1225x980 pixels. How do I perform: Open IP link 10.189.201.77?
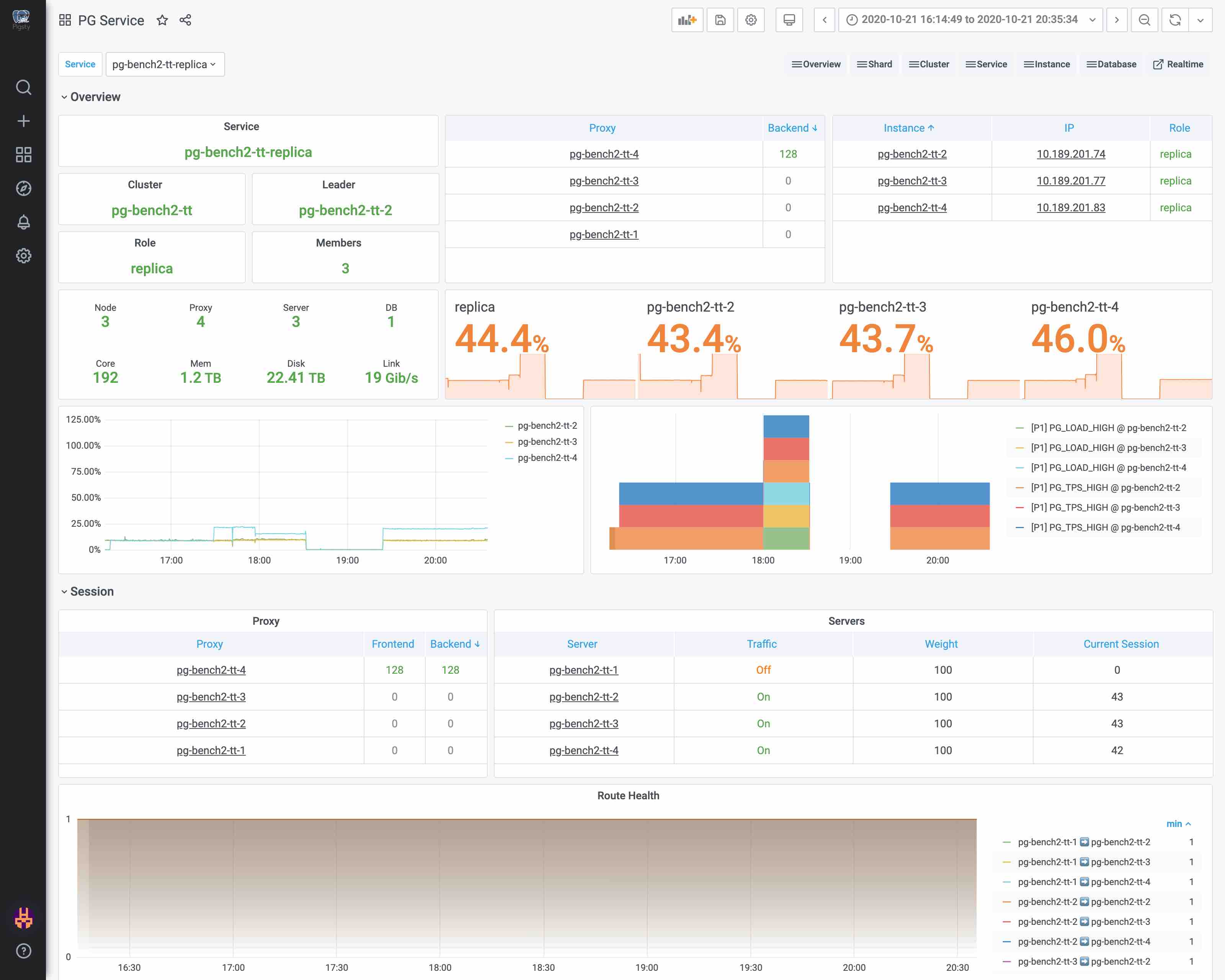(x=1070, y=181)
